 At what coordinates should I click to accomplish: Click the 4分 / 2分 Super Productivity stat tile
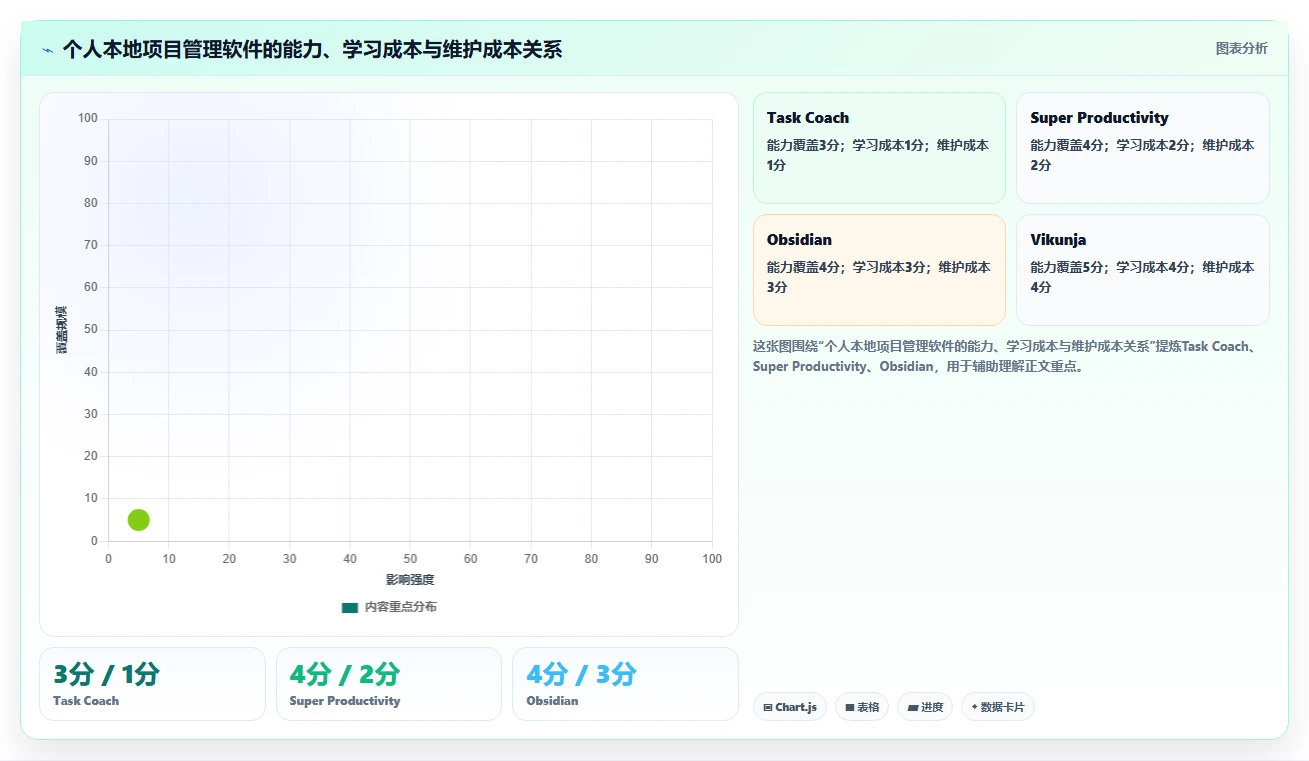(x=388, y=684)
